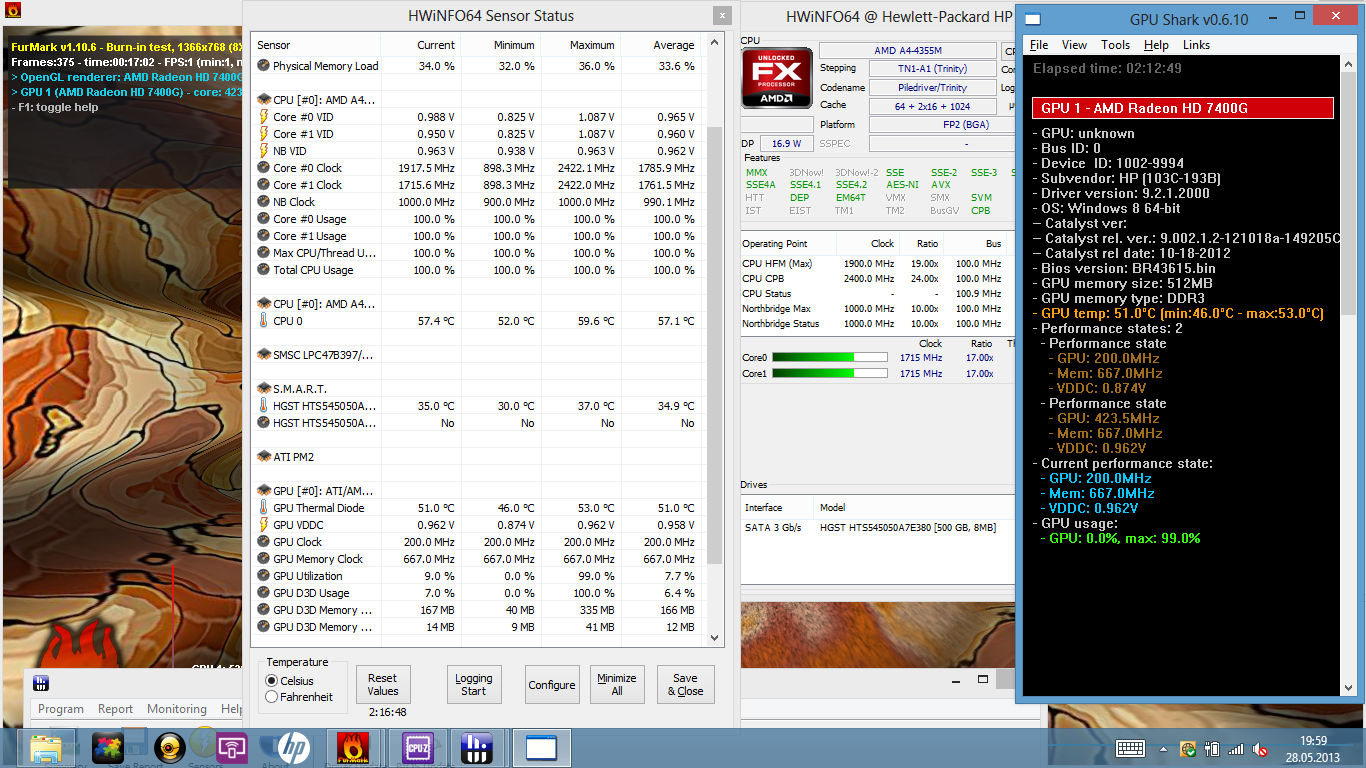Open the on-screen keyboard tray icon
The height and width of the screenshot is (768, 1366).
[1131, 748]
